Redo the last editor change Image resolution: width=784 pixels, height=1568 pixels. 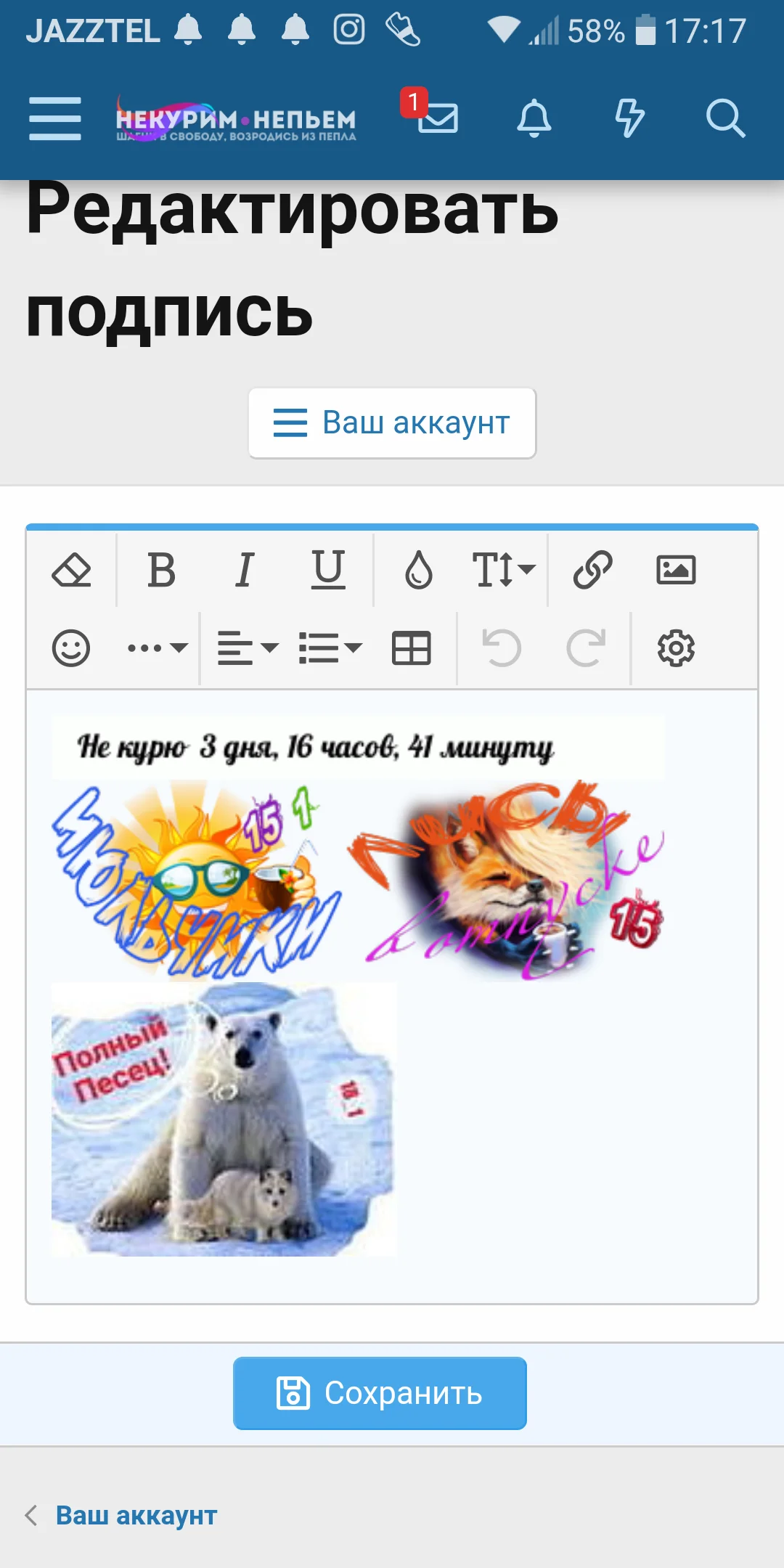[586, 648]
